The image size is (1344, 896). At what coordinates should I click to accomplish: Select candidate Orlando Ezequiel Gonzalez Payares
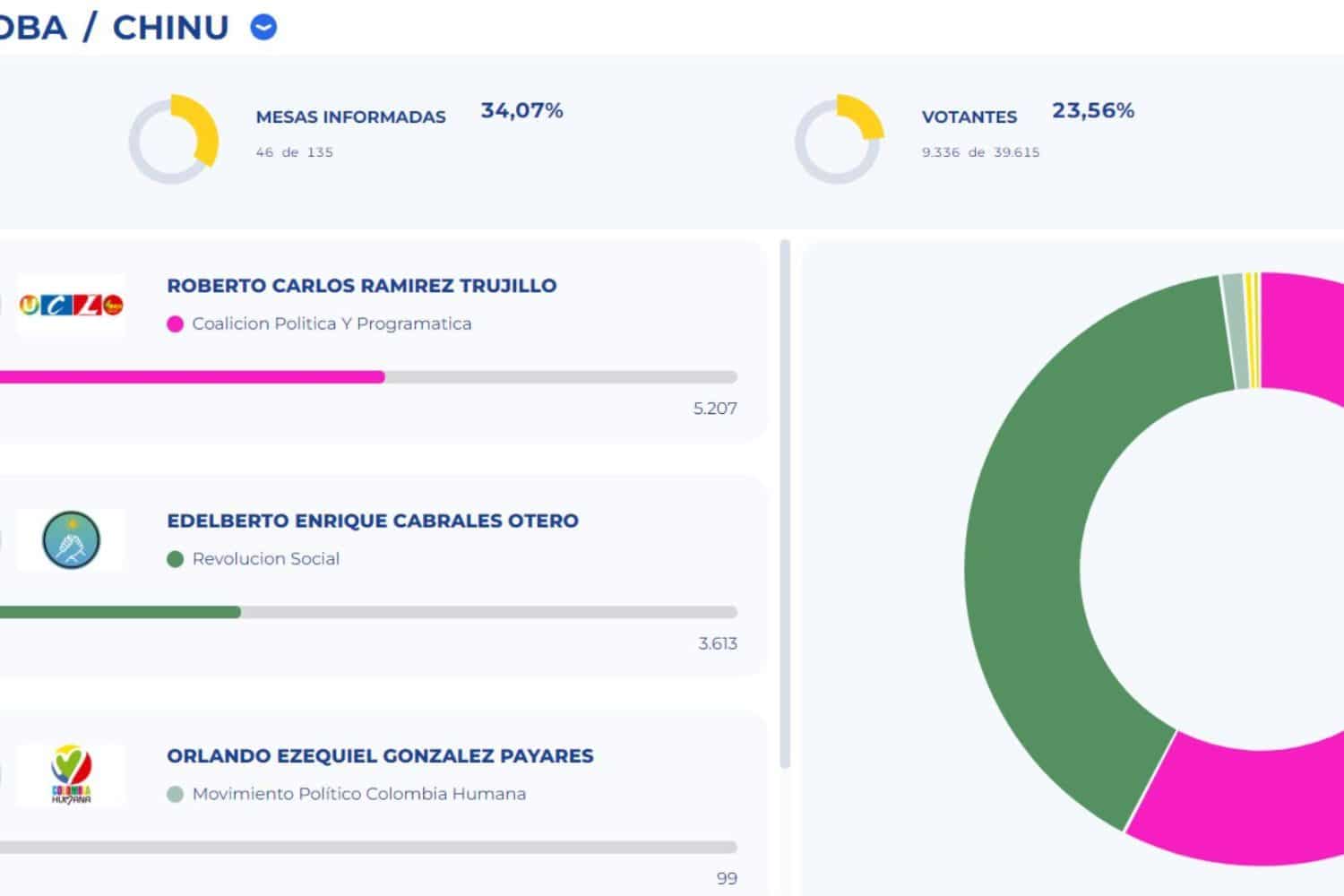click(x=380, y=755)
